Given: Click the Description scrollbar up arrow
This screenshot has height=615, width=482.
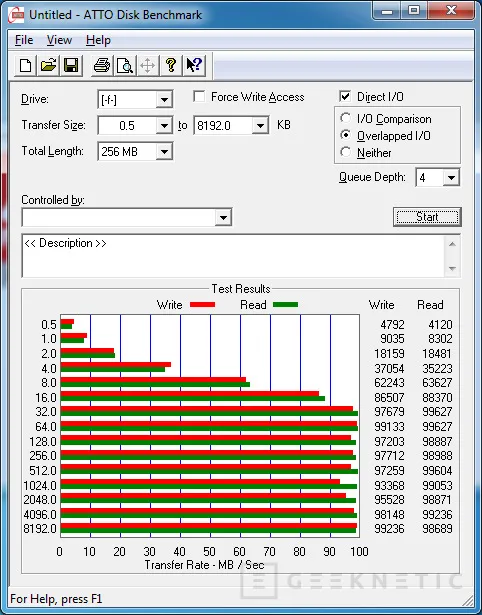Looking at the screenshot, I should (452, 244).
